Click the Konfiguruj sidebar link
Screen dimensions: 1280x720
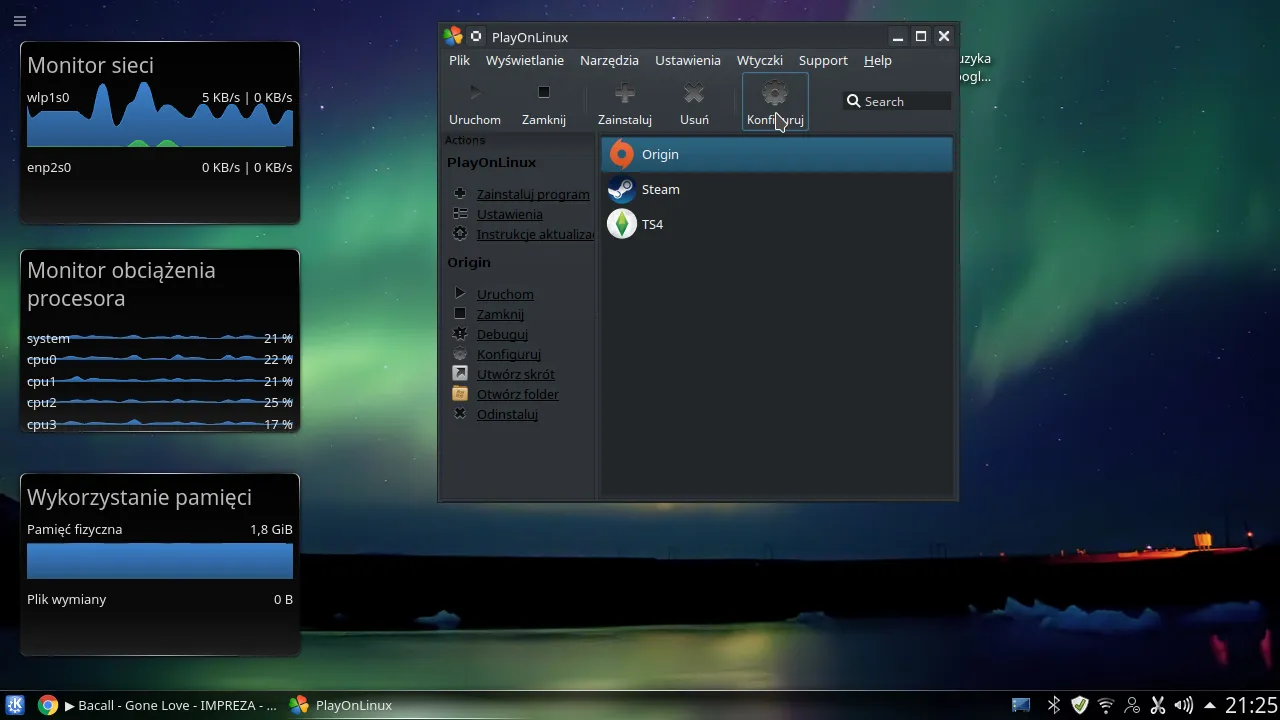pos(509,354)
